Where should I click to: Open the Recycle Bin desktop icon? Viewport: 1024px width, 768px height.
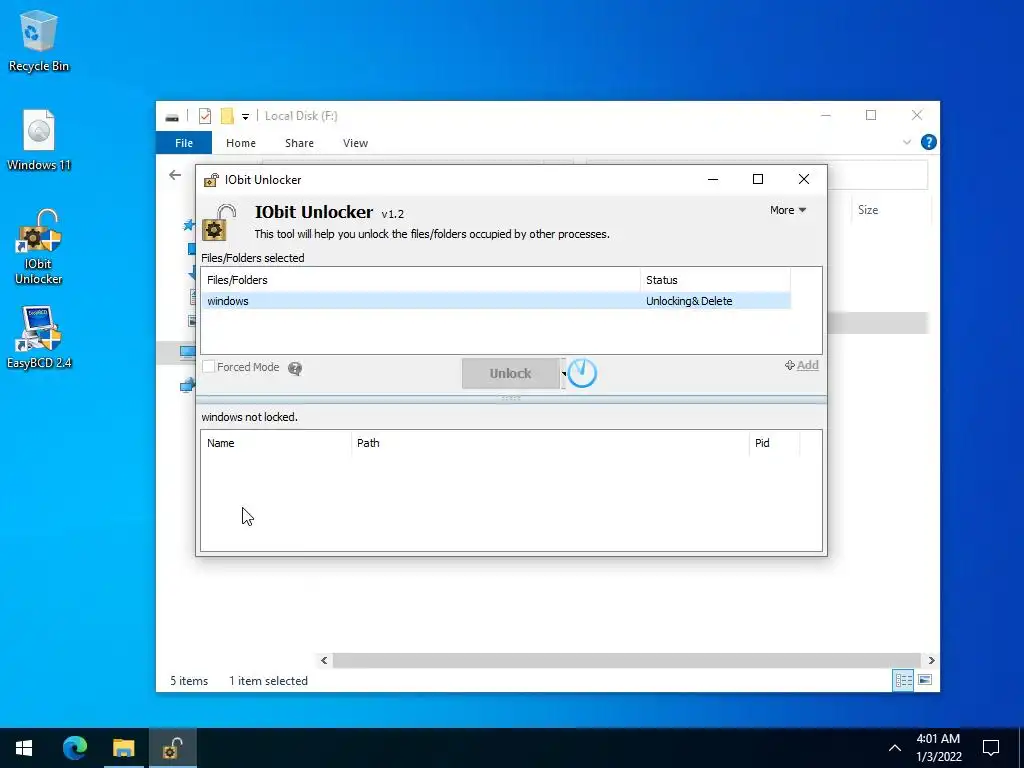pyautogui.click(x=39, y=41)
